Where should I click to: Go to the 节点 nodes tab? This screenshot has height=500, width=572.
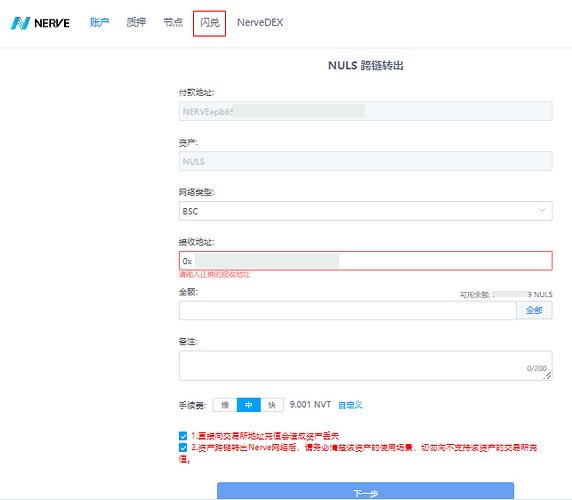[173, 23]
